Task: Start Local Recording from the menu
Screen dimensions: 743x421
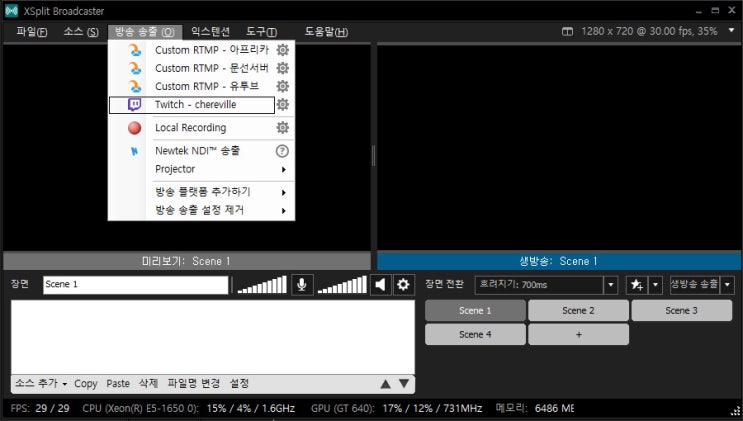Action: (x=190, y=128)
